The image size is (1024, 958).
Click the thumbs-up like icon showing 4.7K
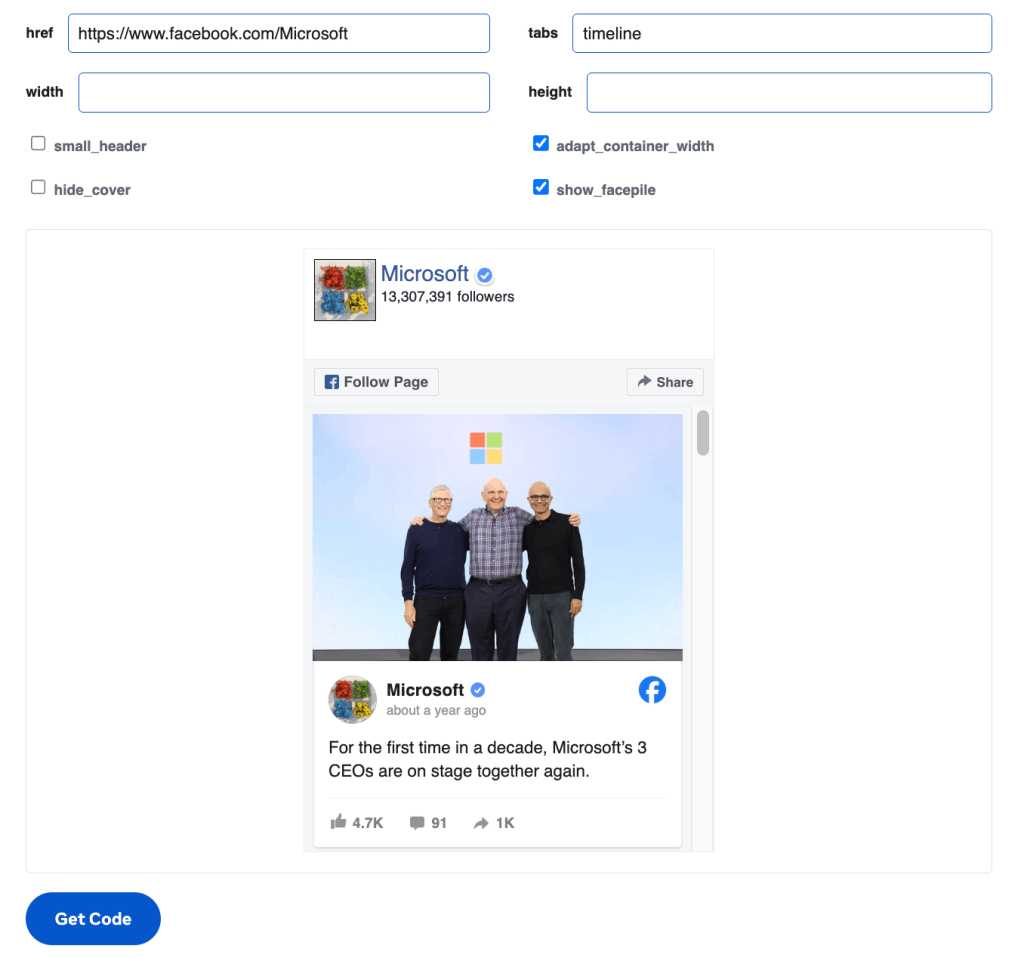click(338, 822)
